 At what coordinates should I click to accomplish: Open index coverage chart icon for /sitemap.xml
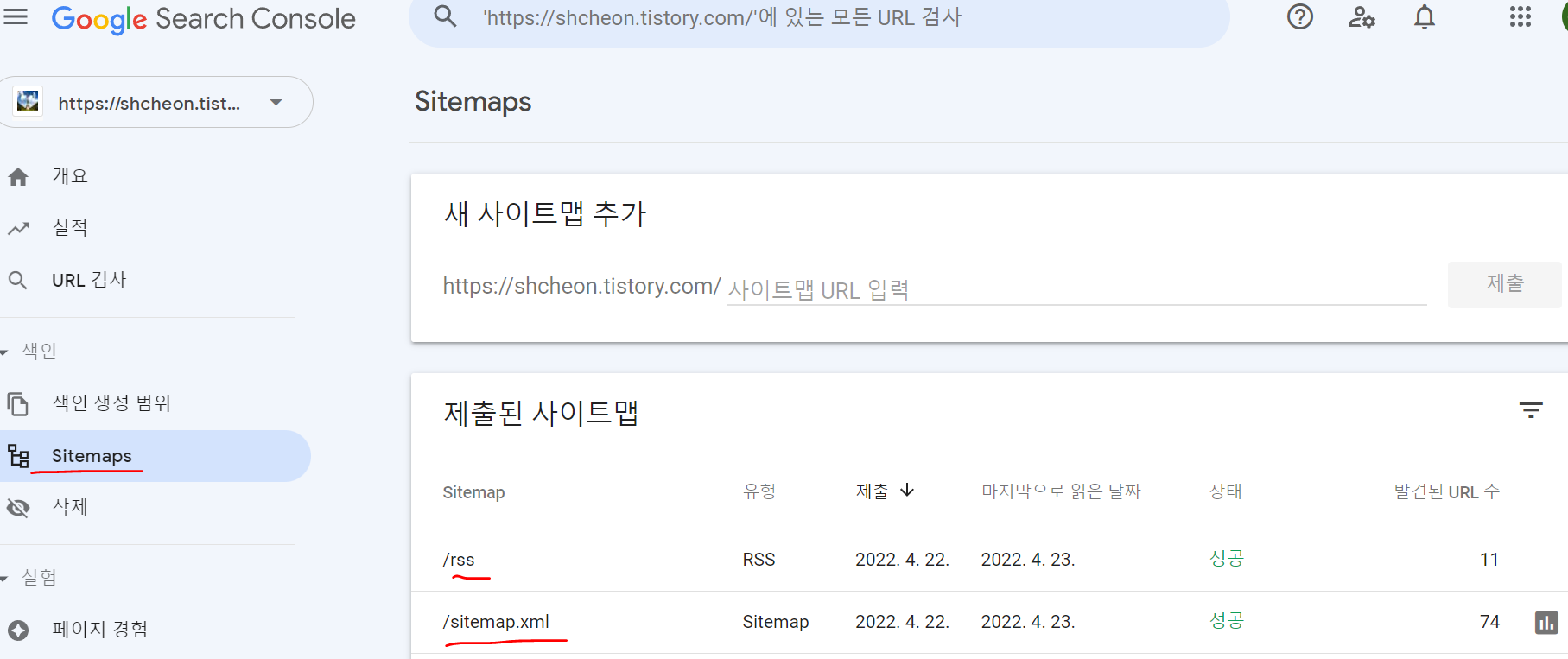tap(1546, 622)
